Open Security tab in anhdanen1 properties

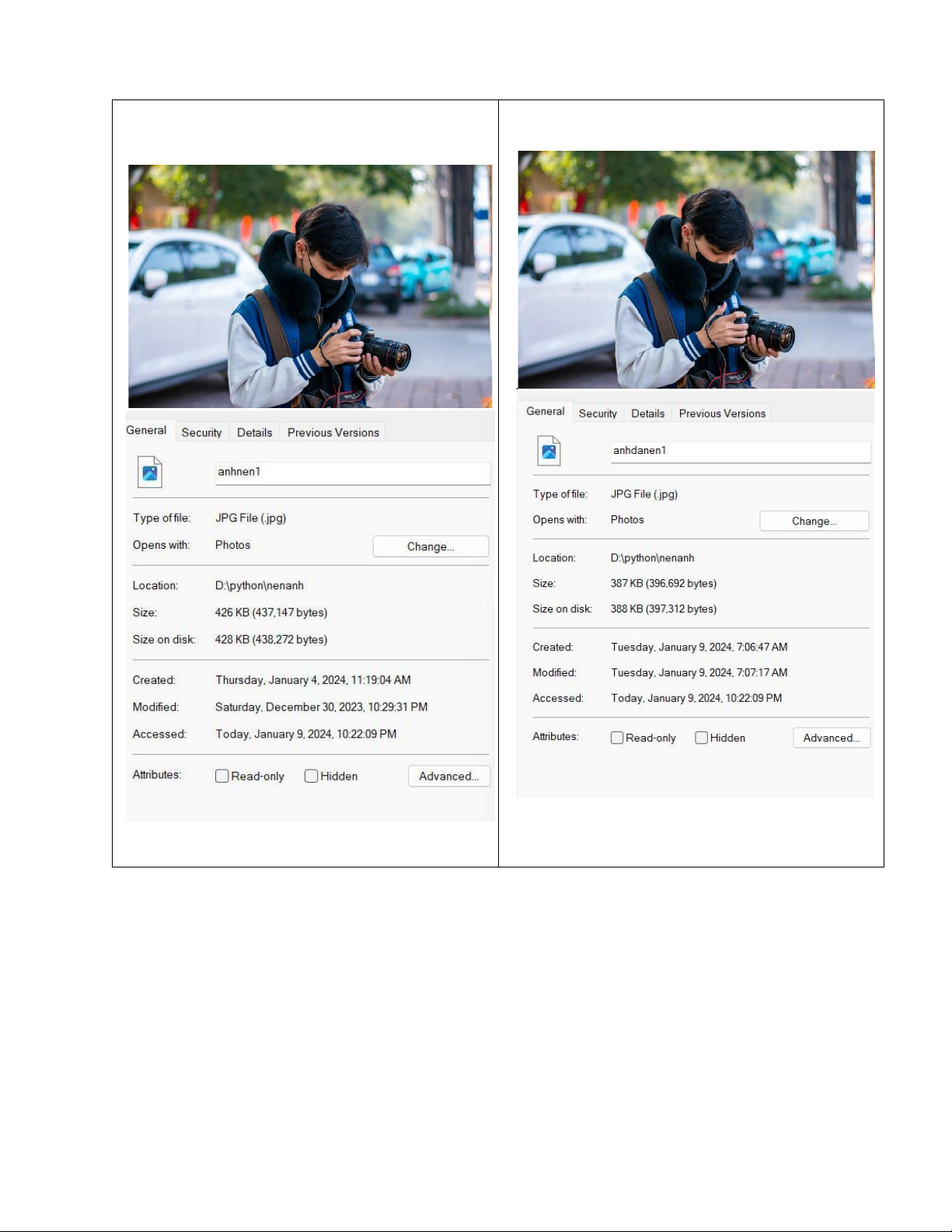[598, 414]
